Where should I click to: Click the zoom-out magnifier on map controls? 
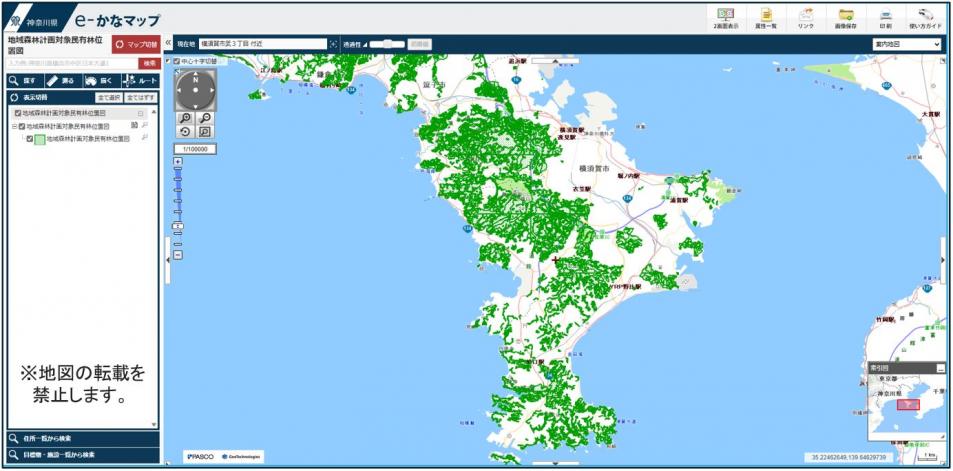[x=204, y=118]
